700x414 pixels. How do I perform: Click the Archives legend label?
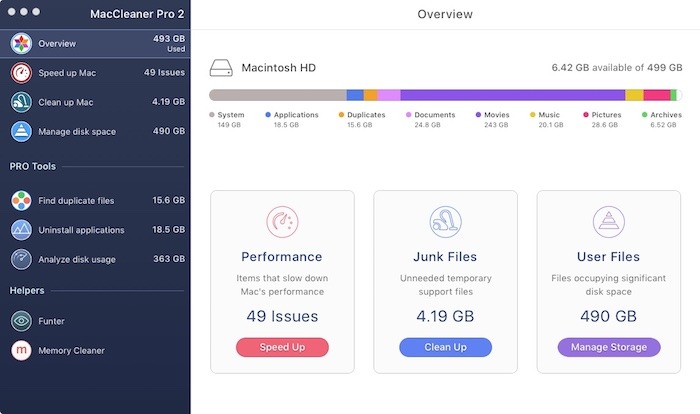(x=666, y=115)
